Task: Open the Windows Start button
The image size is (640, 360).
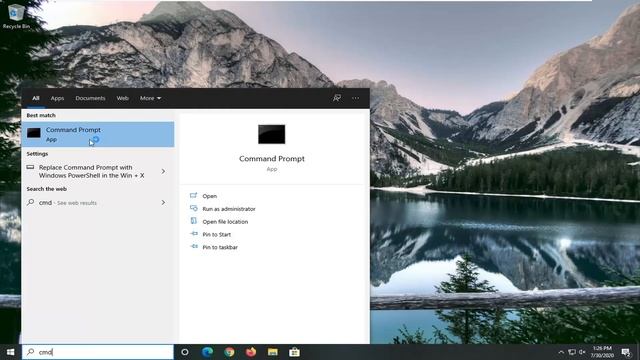Action: tap(11, 352)
